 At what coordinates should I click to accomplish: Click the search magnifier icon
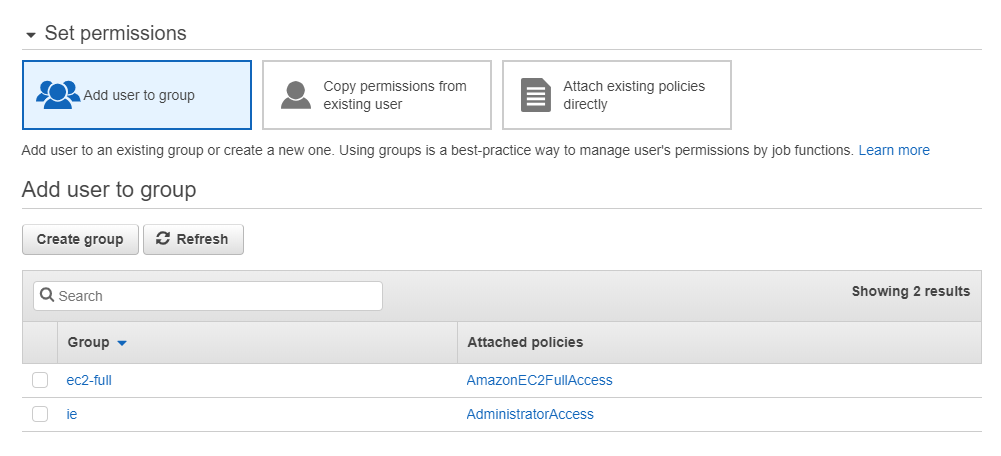tap(47, 295)
